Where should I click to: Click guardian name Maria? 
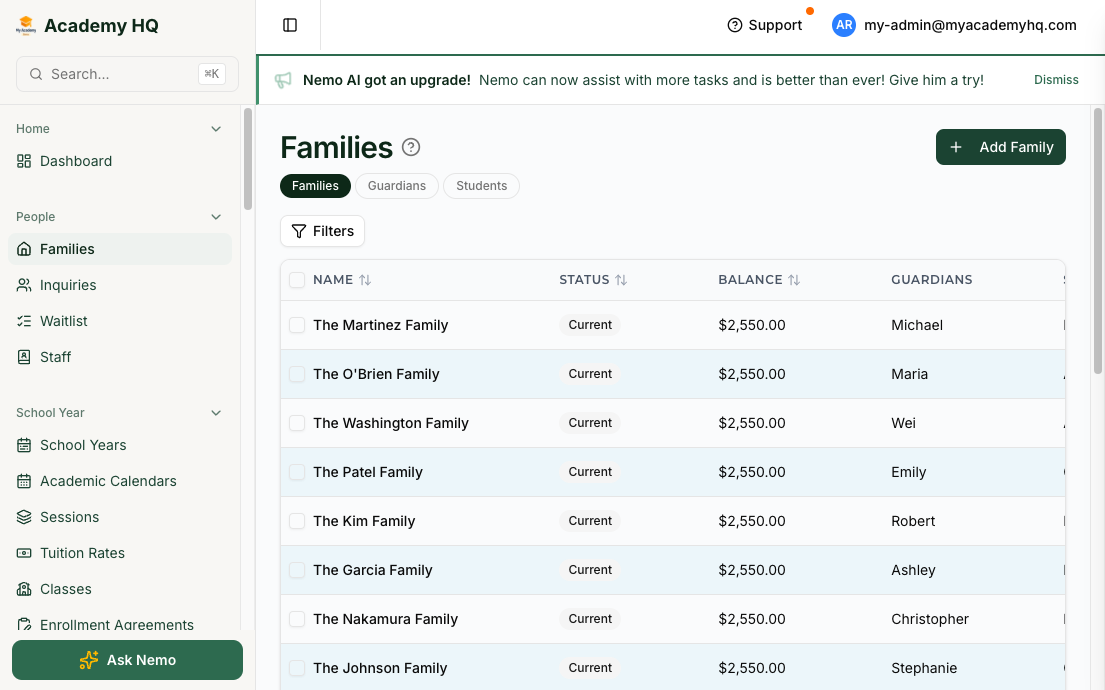tap(909, 374)
